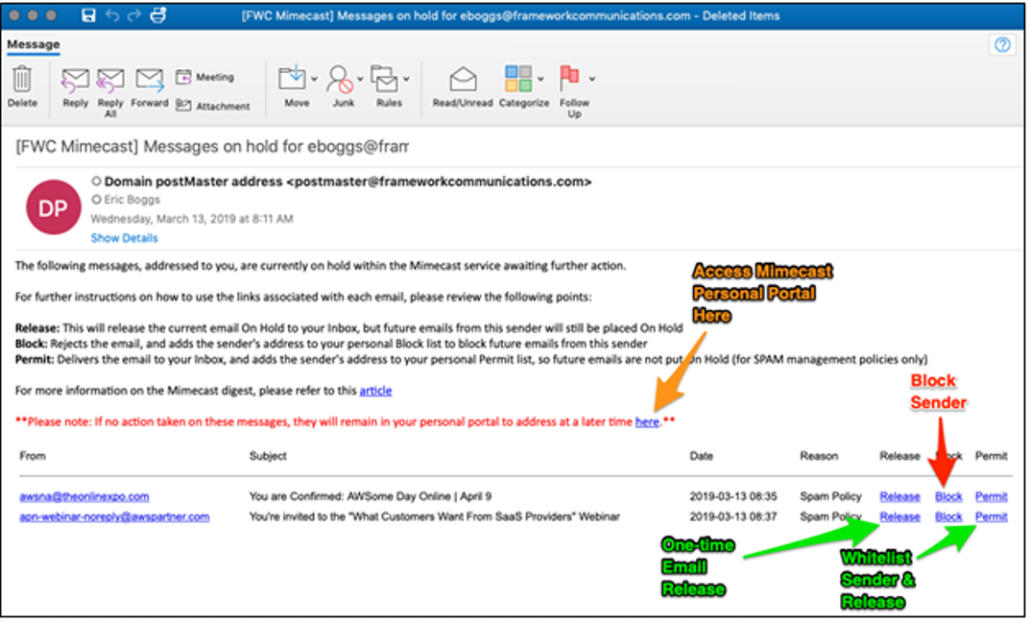This screenshot has width=1030, height=622.
Task: Click date cell 2019-03-13 08:35
Action: 733,496
